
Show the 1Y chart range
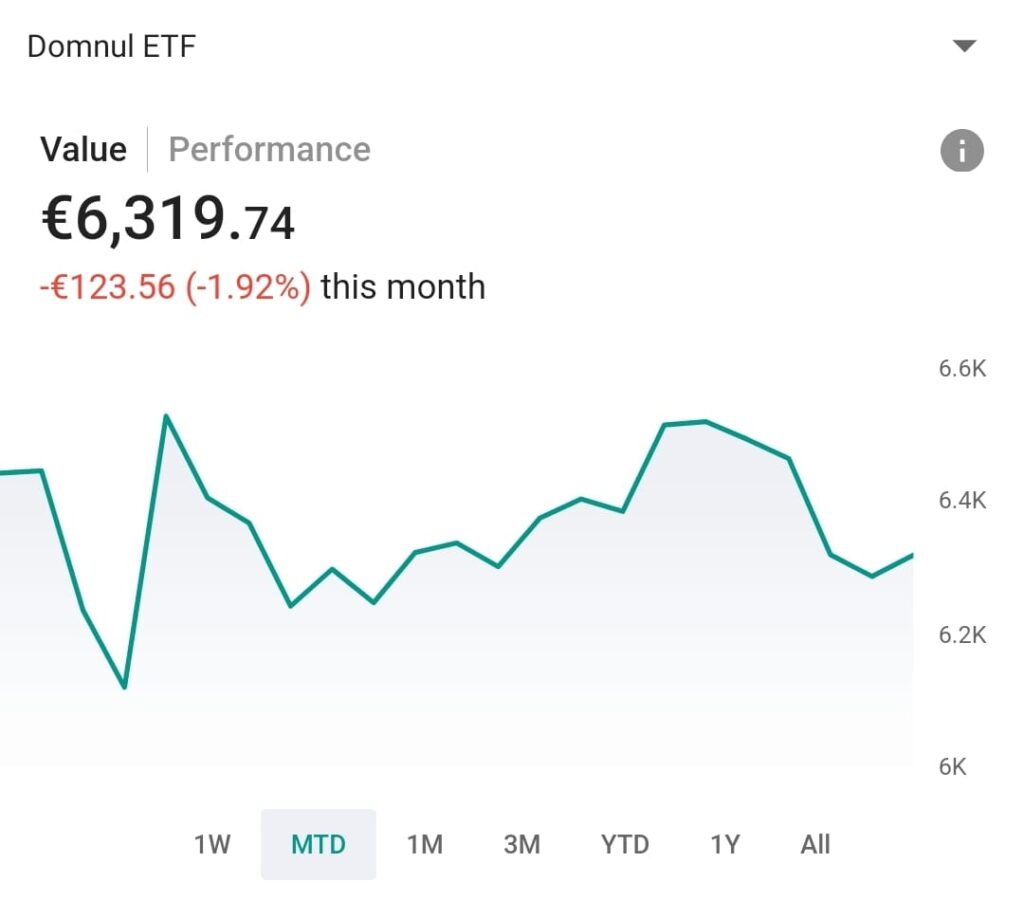coord(725,845)
